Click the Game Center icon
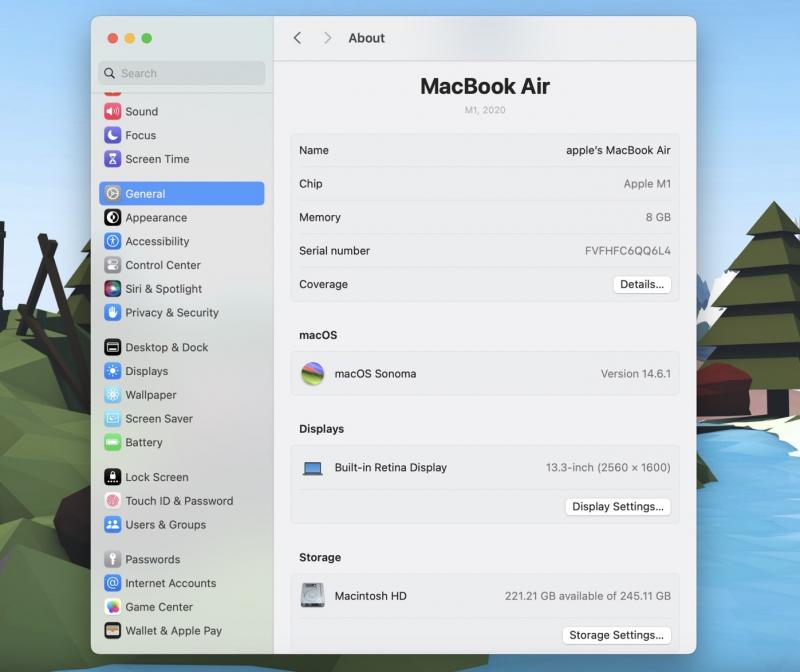The image size is (800, 672). [x=113, y=607]
